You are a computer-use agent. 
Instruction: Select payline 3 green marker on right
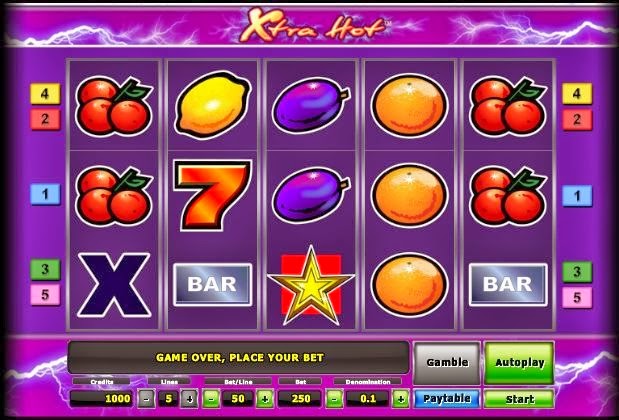[x=577, y=272]
